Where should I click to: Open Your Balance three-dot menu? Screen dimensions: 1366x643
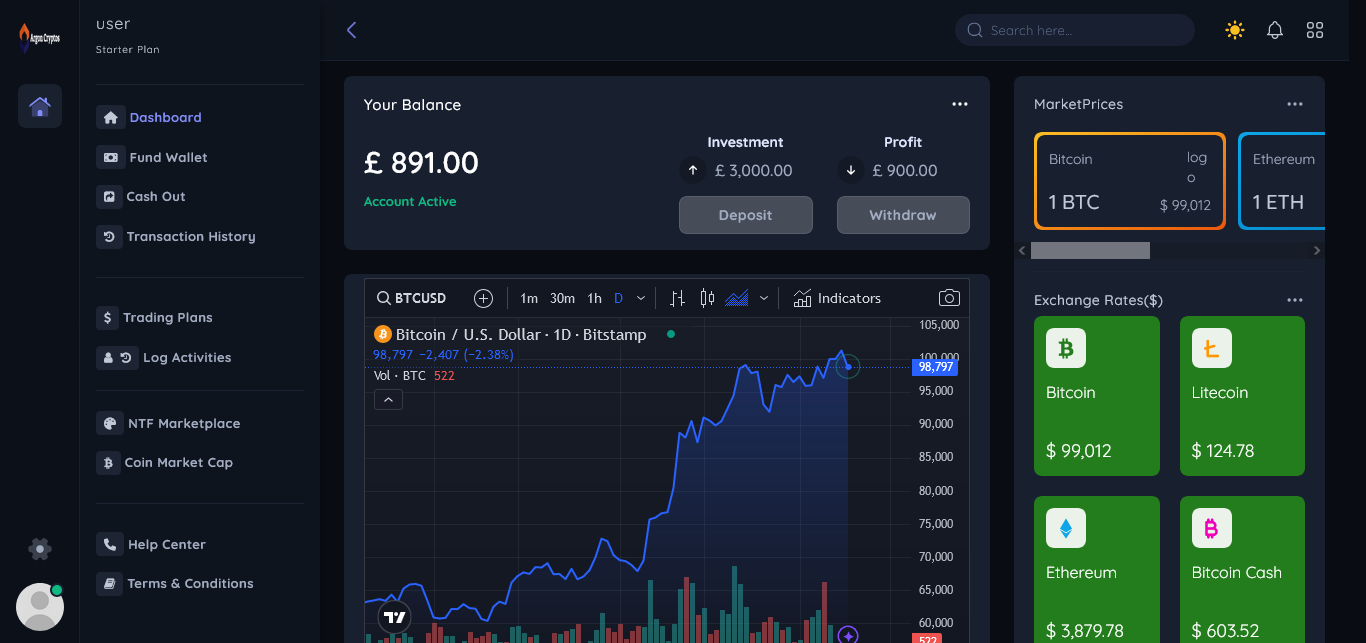960,105
